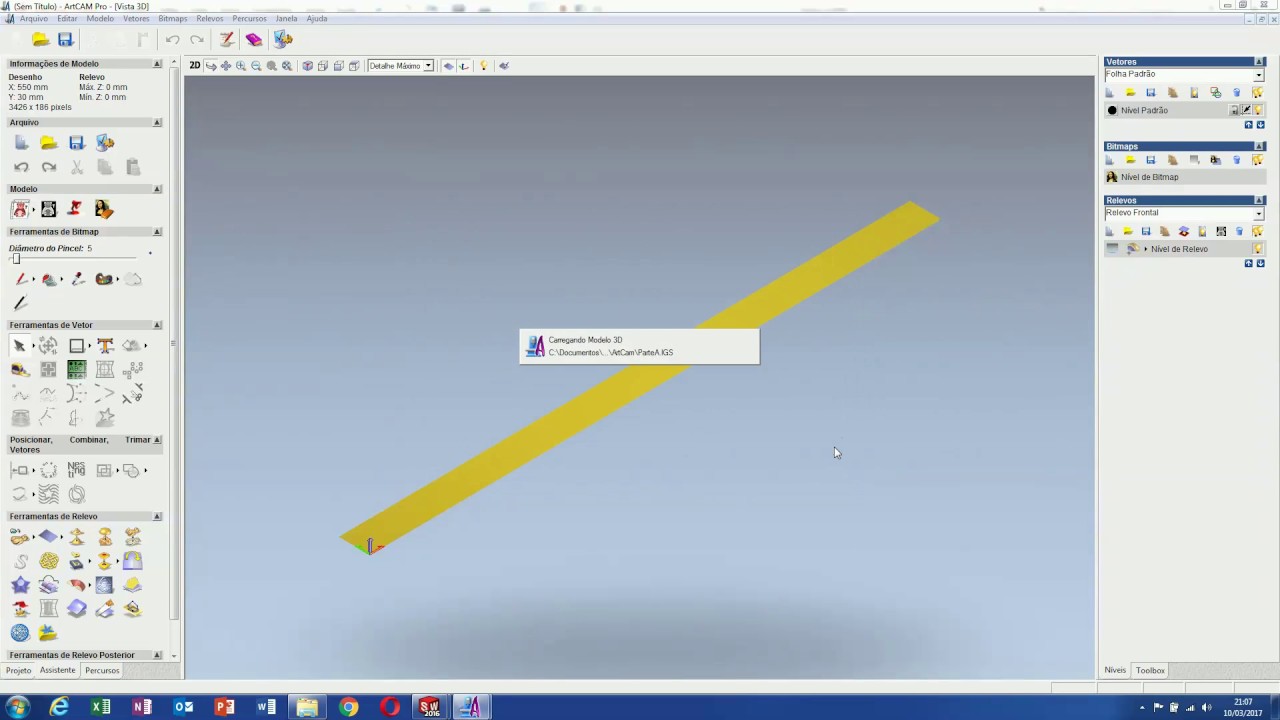Screen dimensions: 1280x720
Task: Delete relief layer with trash icon
Action: pyautogui.click(x=1239, y=231)
